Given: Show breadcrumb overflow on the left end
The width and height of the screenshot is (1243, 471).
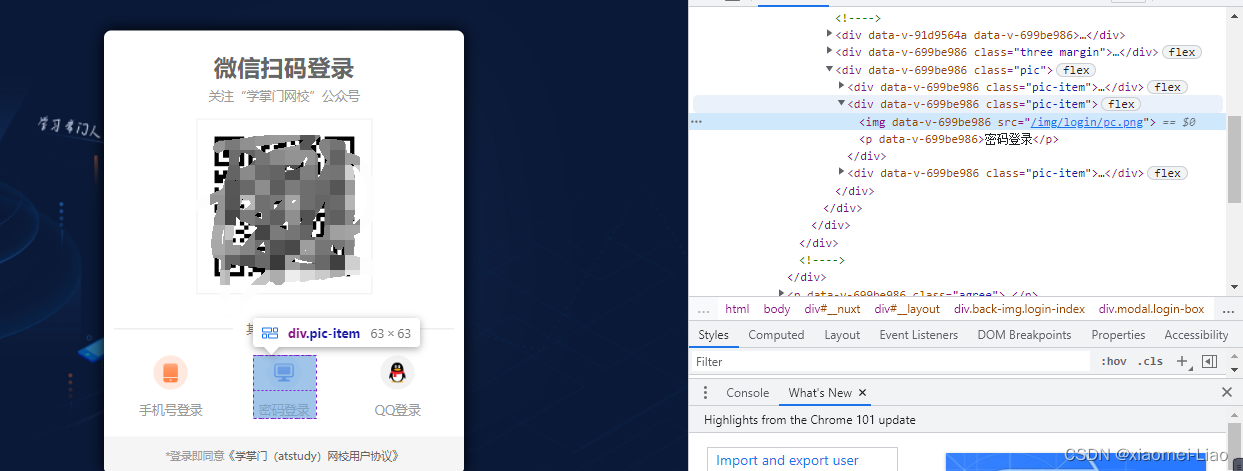Looking at the screenshot, I should coord(703,309).
